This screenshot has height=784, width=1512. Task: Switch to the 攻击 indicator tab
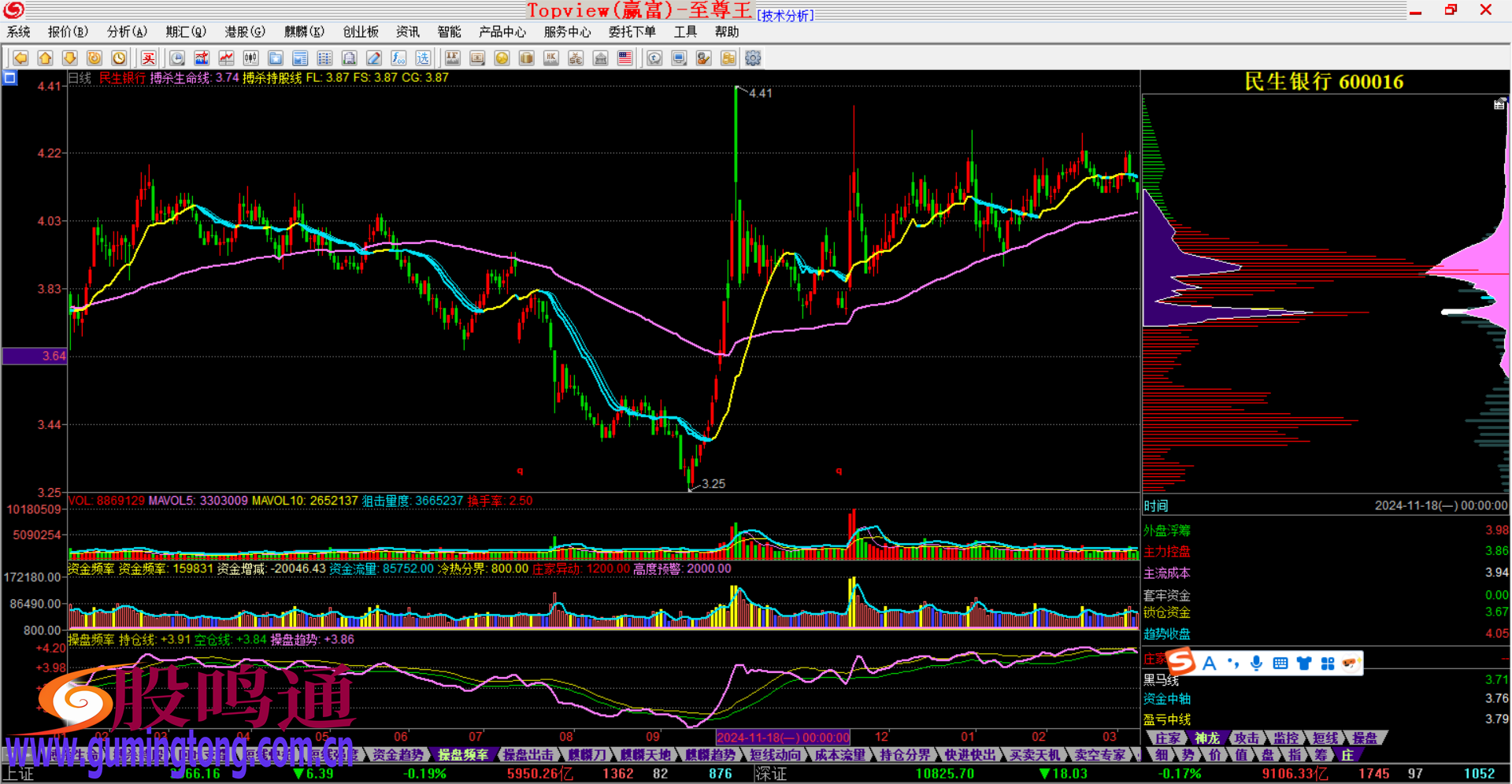point(1247,738)
